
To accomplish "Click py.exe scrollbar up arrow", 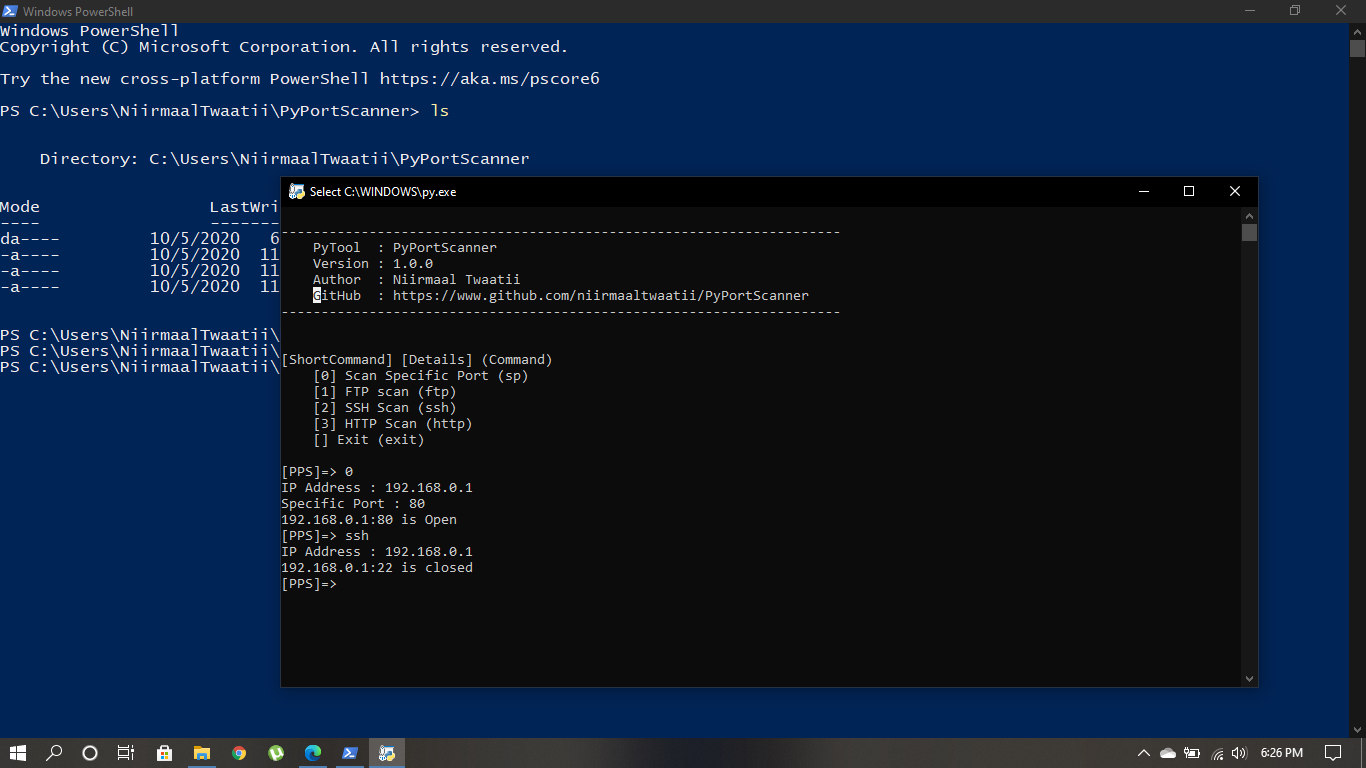I will (1249, 215).
